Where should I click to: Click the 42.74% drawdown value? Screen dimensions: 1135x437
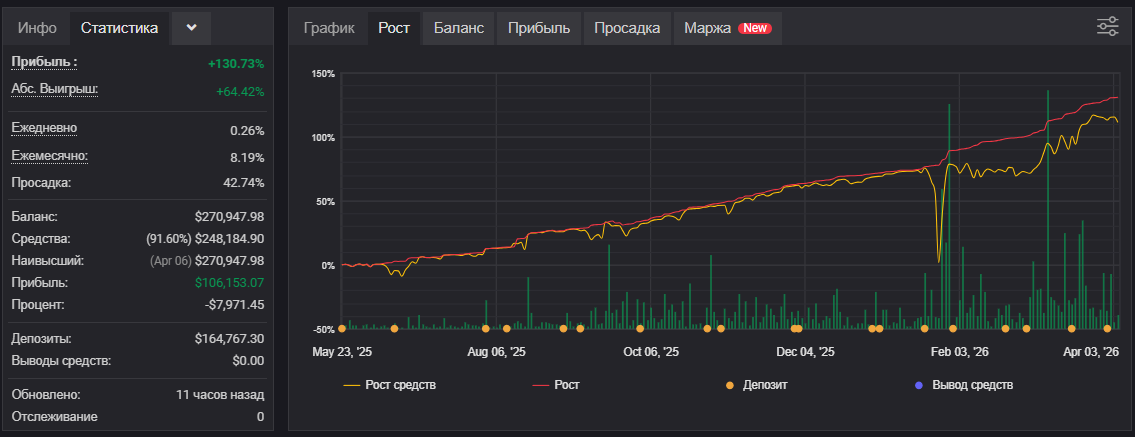[x=244, y=182]
